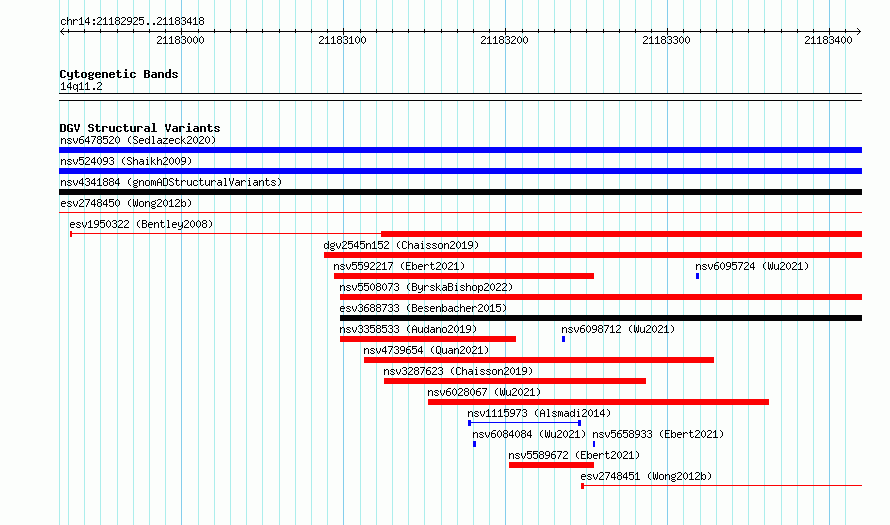Select the thin blue nsv1115973 line
The height and width of the screenshot is (525, 890).
click(524, 423)
